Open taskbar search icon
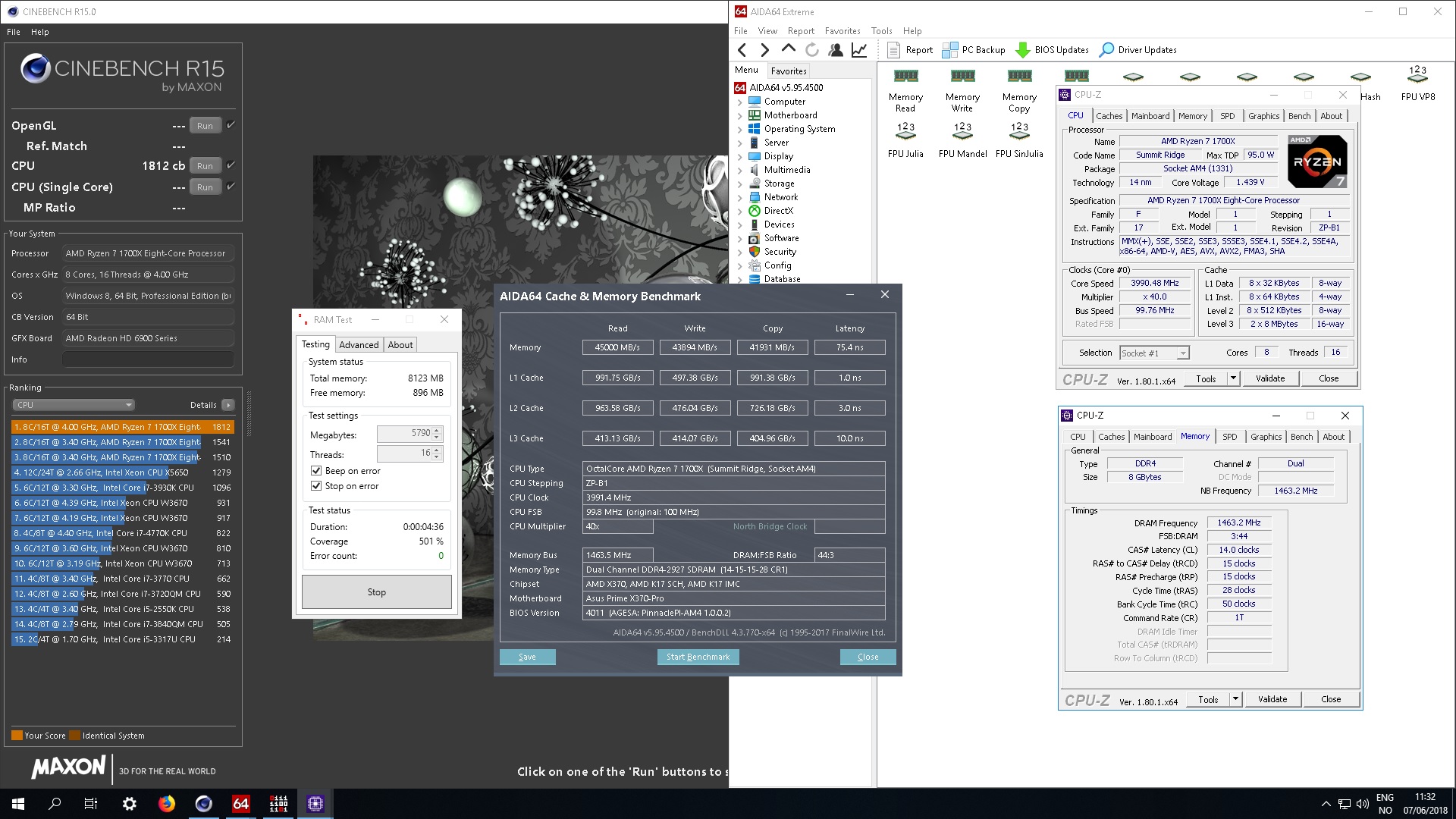 coord(55,804)
